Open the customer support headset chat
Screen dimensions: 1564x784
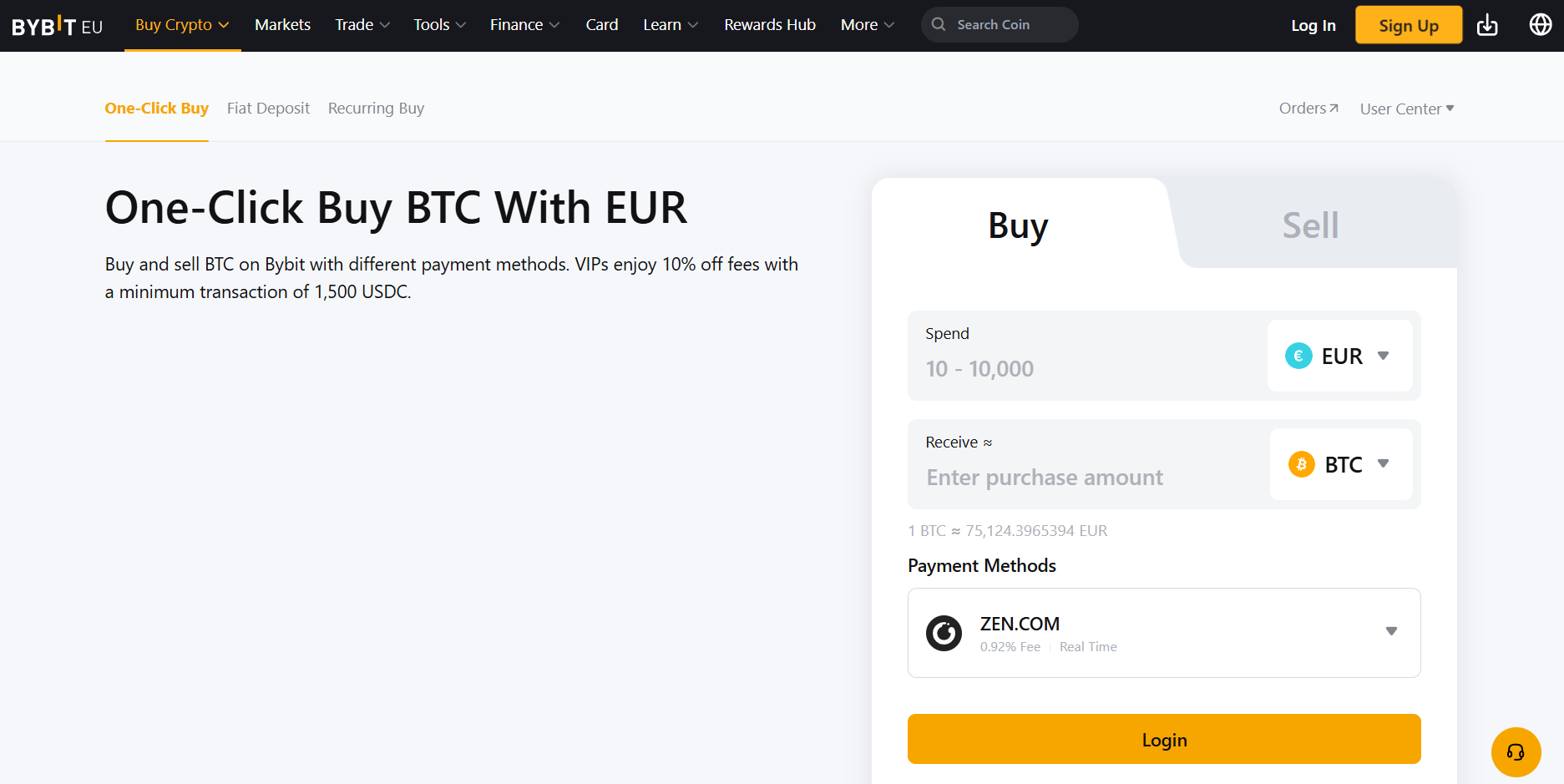[1516, 752]
